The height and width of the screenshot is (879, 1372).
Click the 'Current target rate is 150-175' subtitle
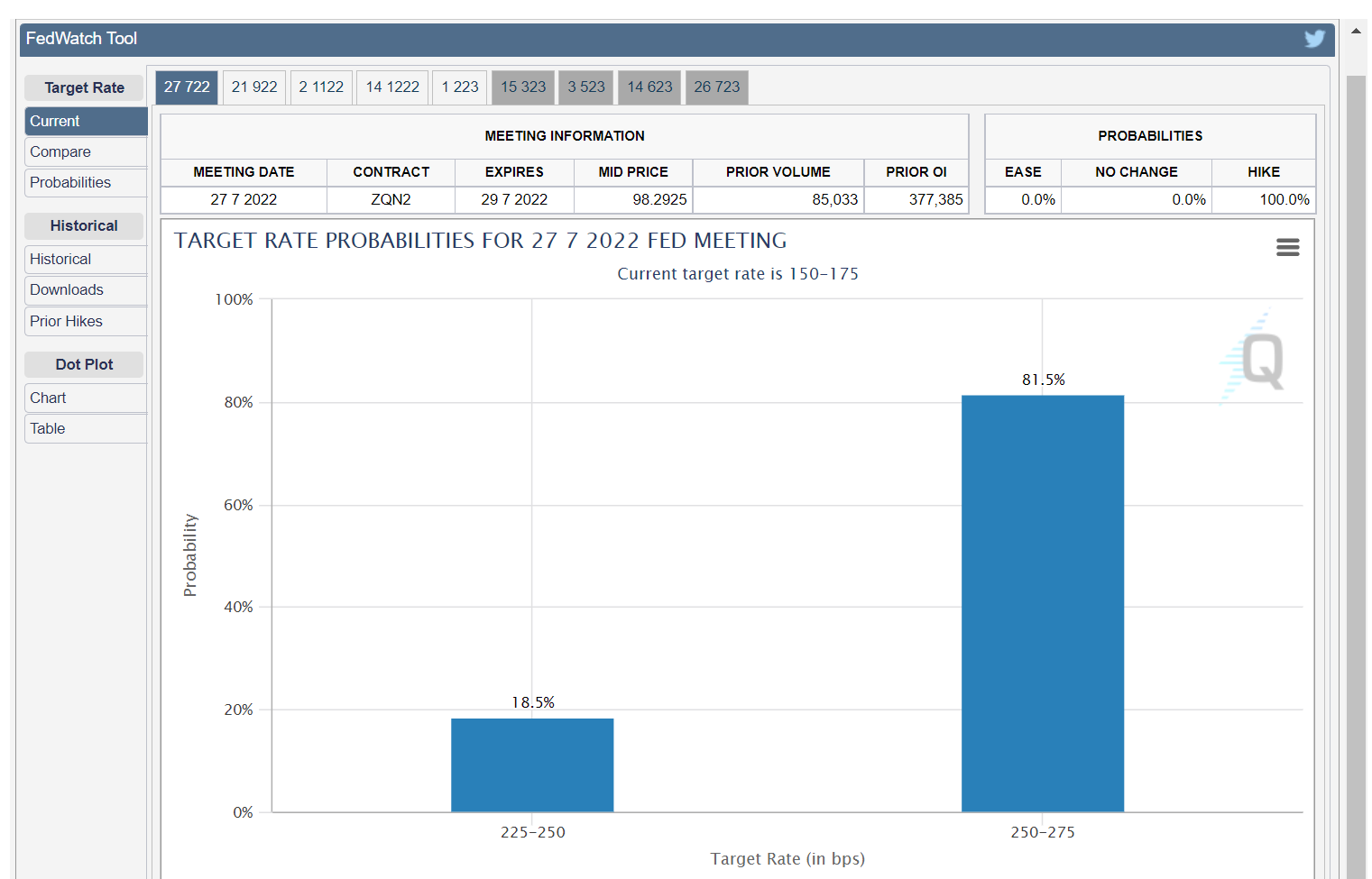click(738, 274)
